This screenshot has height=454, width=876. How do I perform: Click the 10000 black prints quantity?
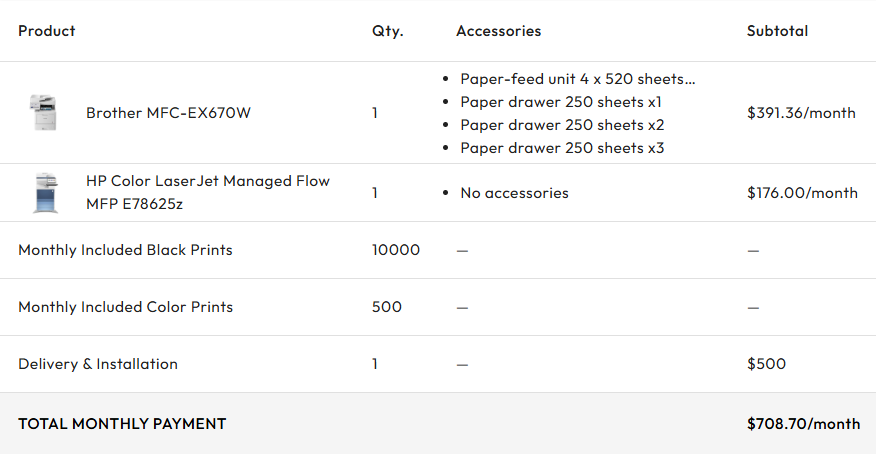pos(396,250)
